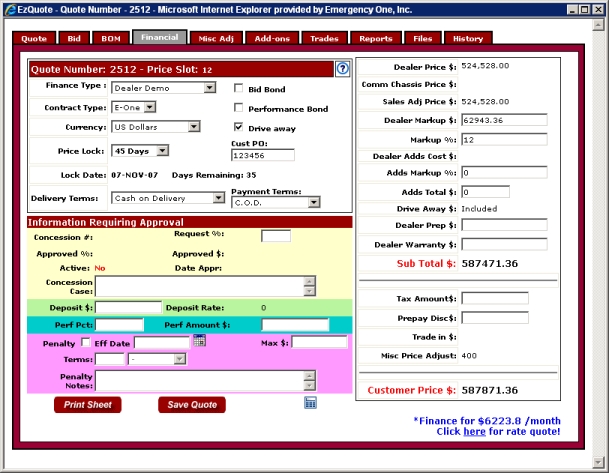
Task: Switch to the Reports tab
Action: tap(376, 38)
